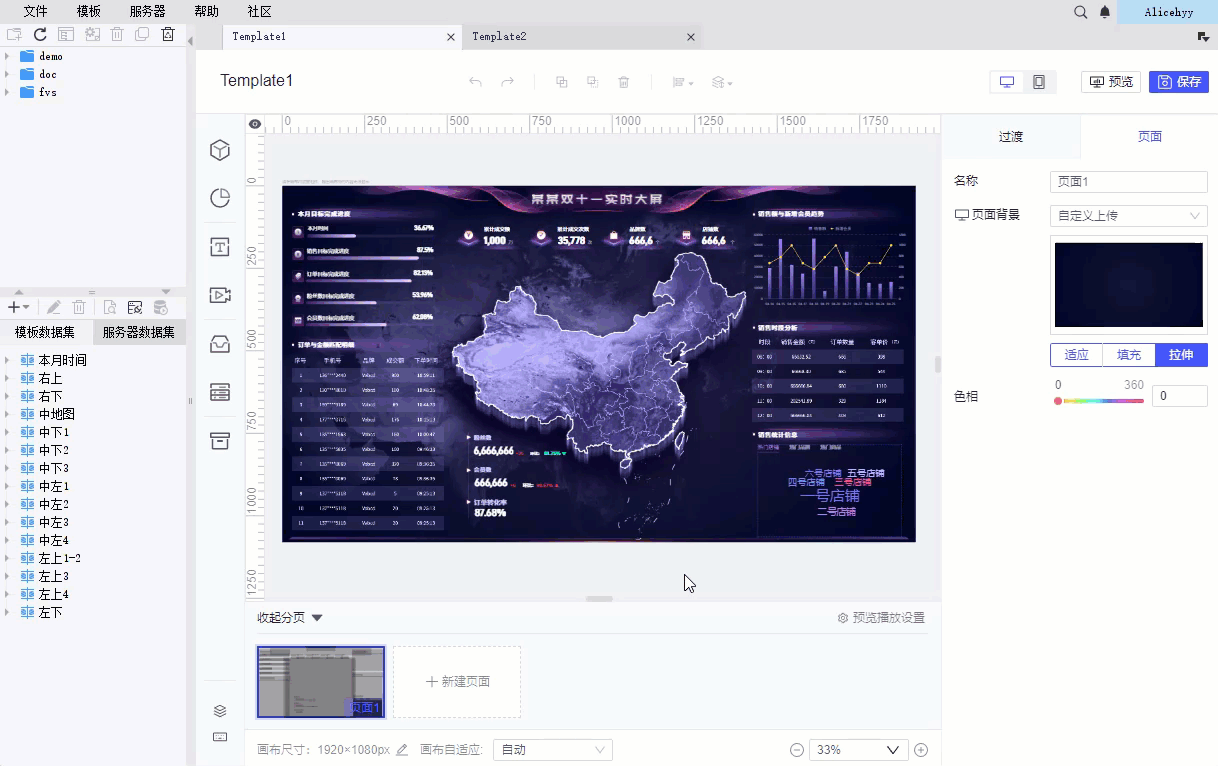Delete the dataset using the trash icon
Screen dimensions: 1218x766
pos(77,307)
